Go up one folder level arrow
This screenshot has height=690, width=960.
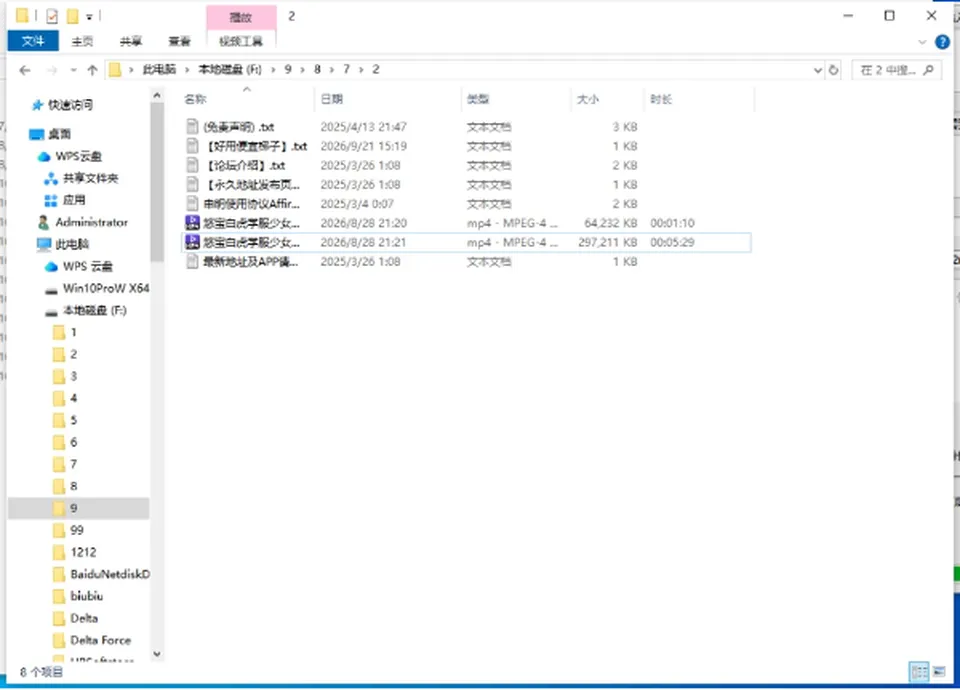tap(92, 70)
